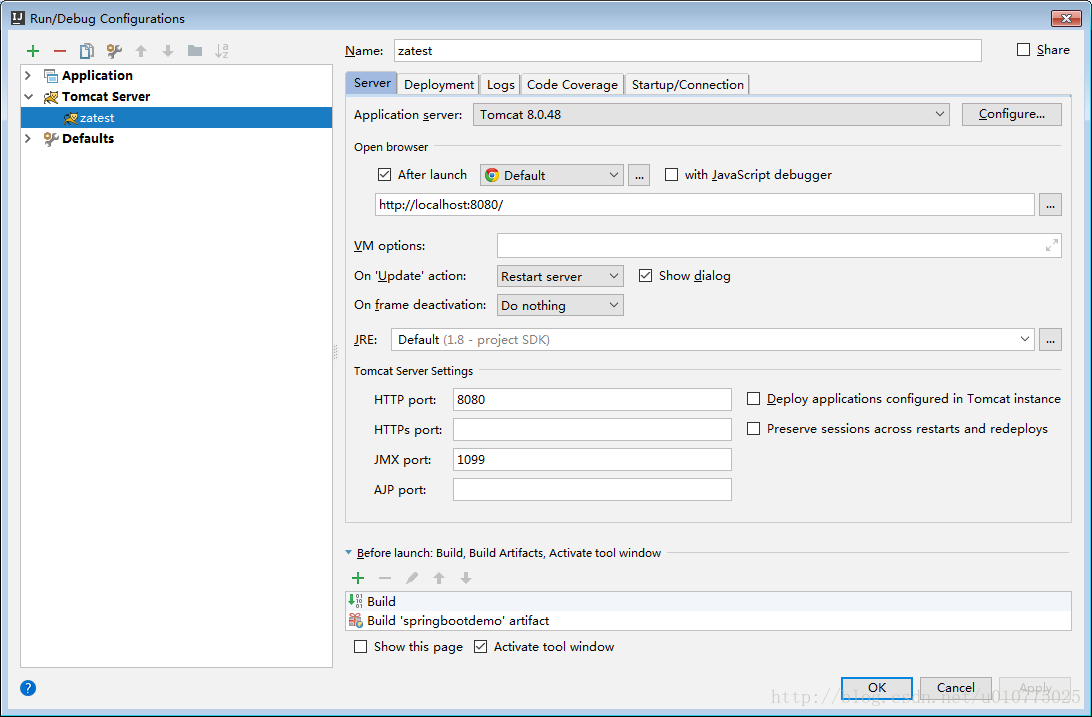Click the Configure... button
This screenshot has width=1092, height=717.
1012,114
